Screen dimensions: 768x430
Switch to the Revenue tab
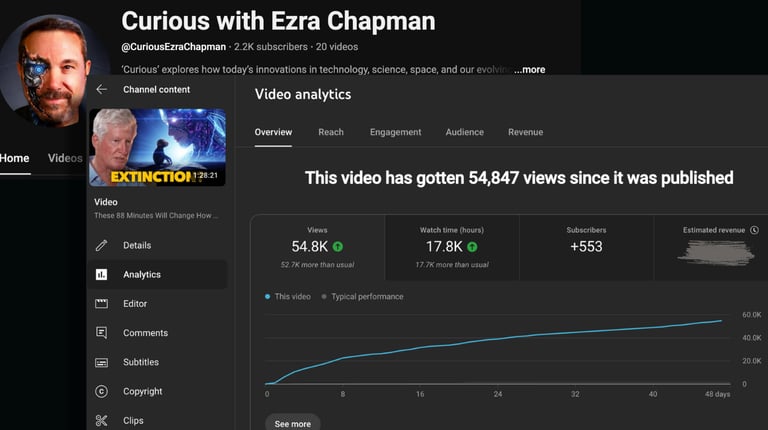pos(526,132)
